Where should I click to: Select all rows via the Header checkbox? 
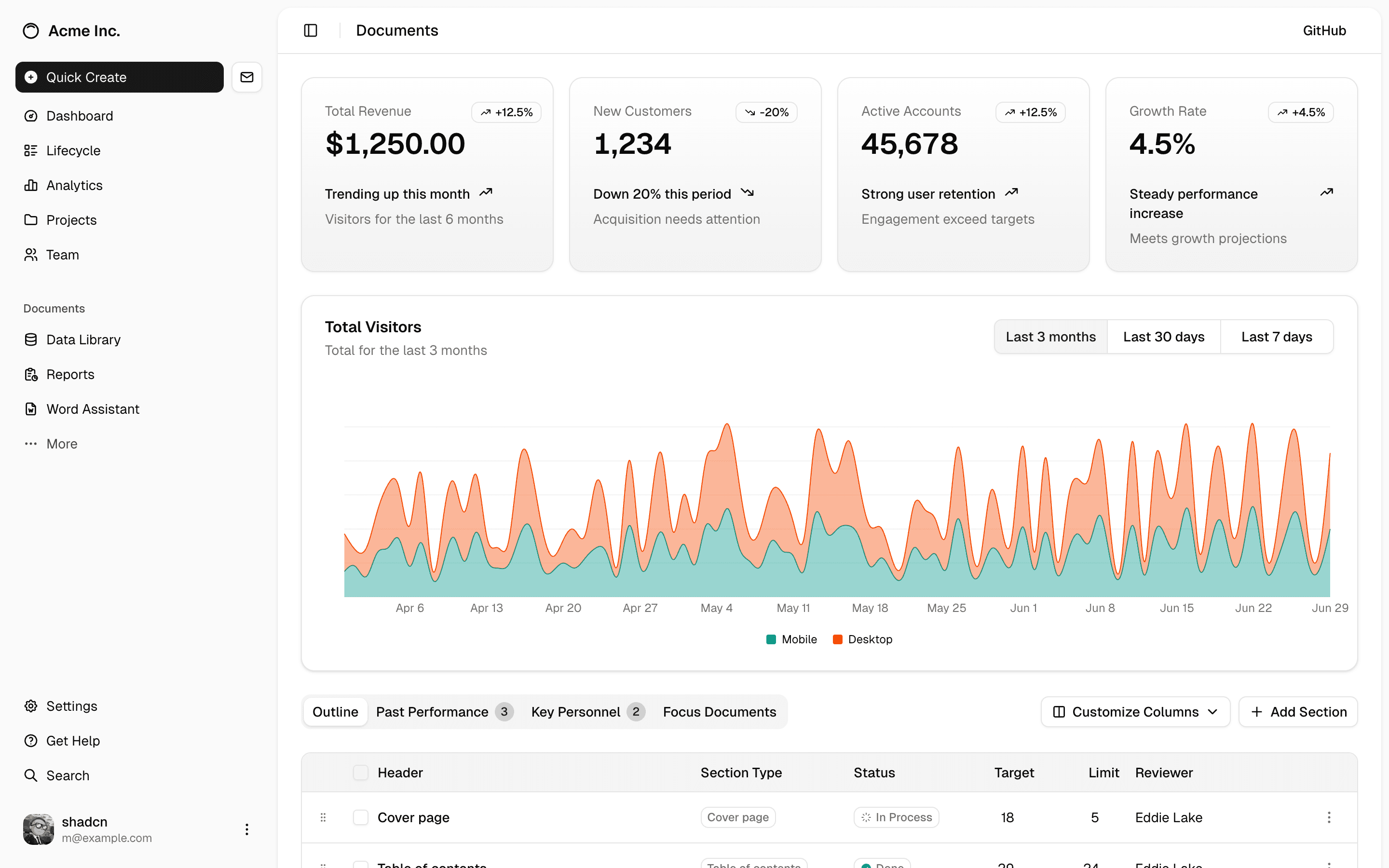click(x=361, y=772)
